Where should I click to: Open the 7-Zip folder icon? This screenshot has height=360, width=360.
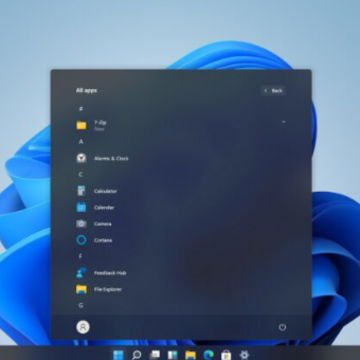[x=81, y=125]
